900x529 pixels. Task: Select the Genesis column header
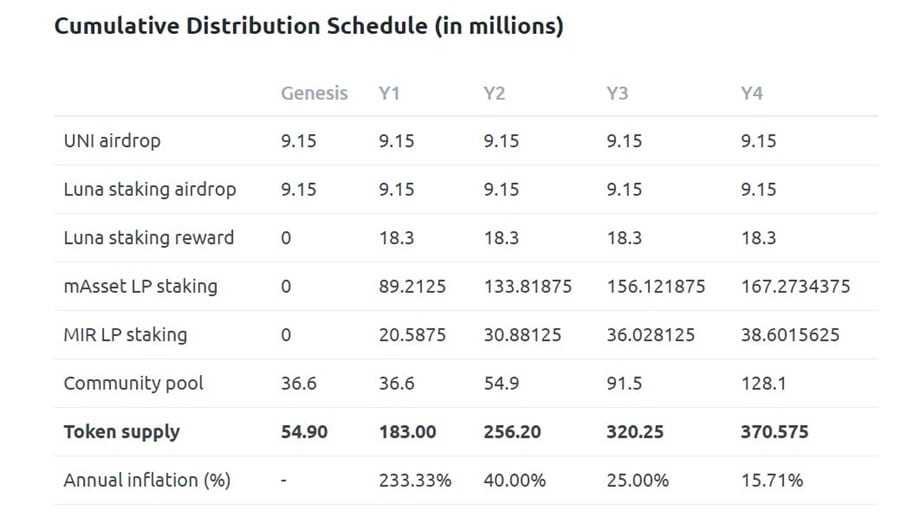[314, 93]
